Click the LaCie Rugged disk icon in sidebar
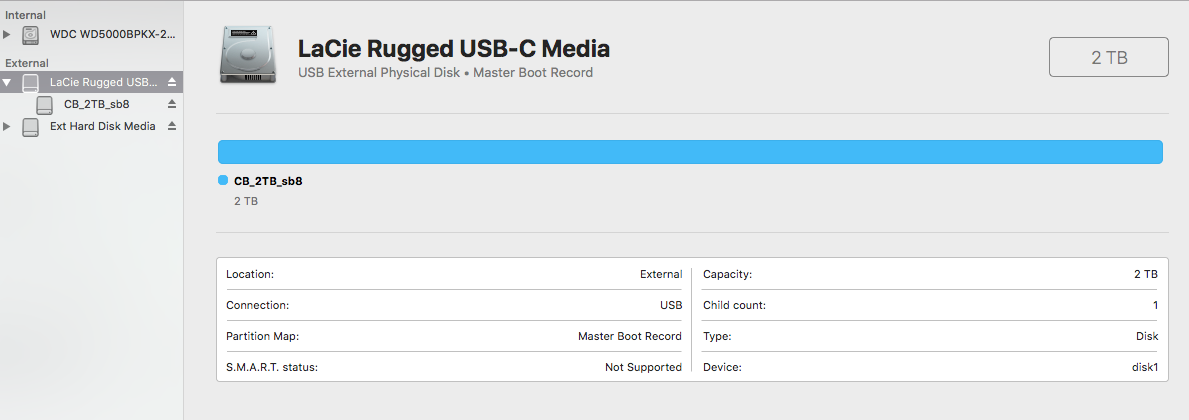This screenshot has height=420, width=1189. tap(31, 82)
